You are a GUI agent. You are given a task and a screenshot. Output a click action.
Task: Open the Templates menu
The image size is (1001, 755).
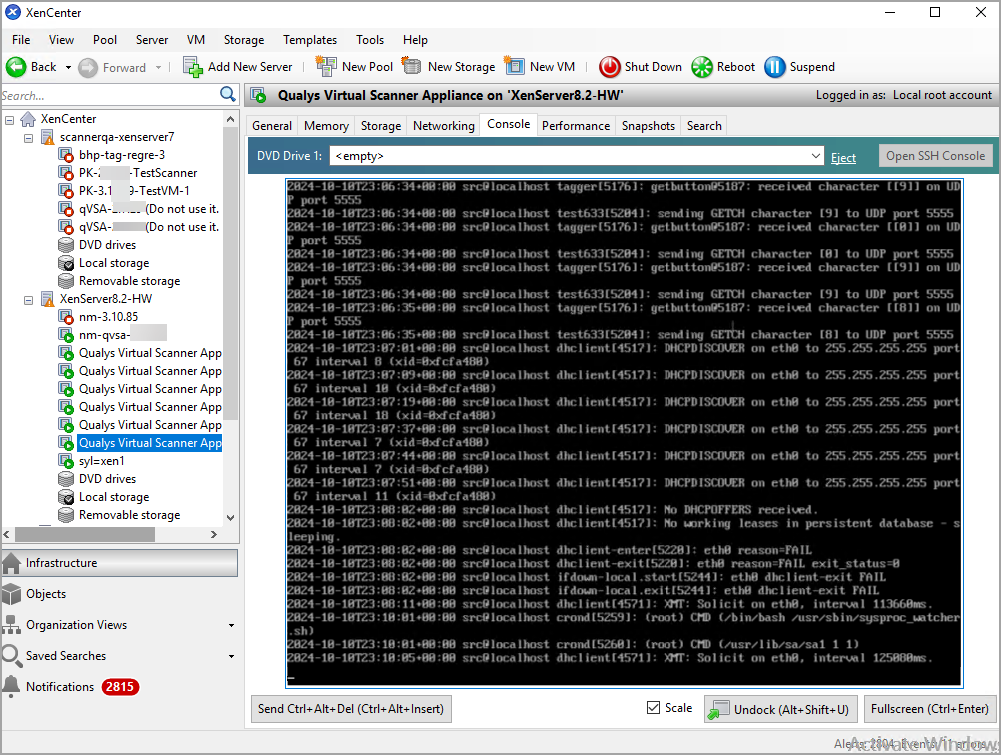310,40
